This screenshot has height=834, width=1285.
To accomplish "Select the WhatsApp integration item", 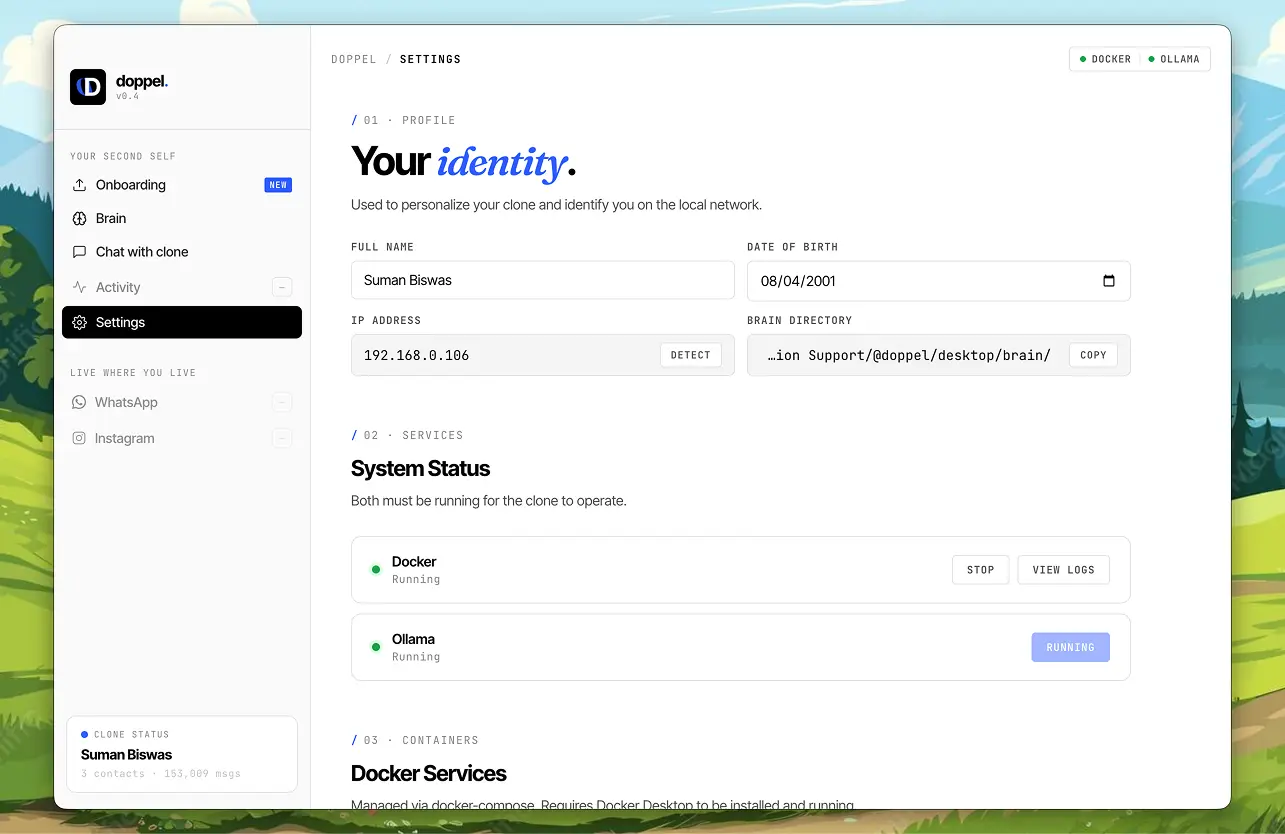I will click(182, 402).
